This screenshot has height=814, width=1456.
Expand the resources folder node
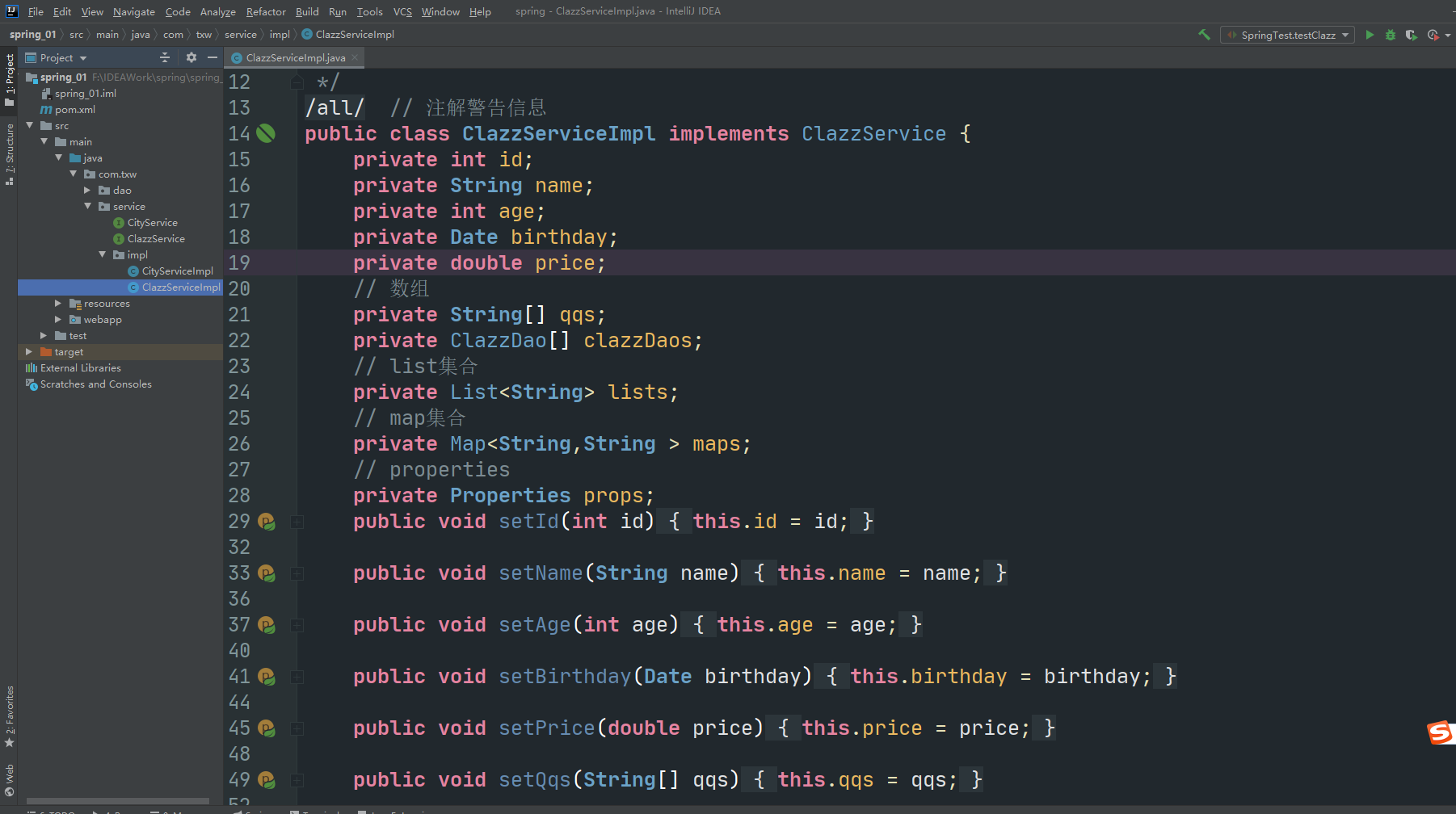click(x=58, y=303)
